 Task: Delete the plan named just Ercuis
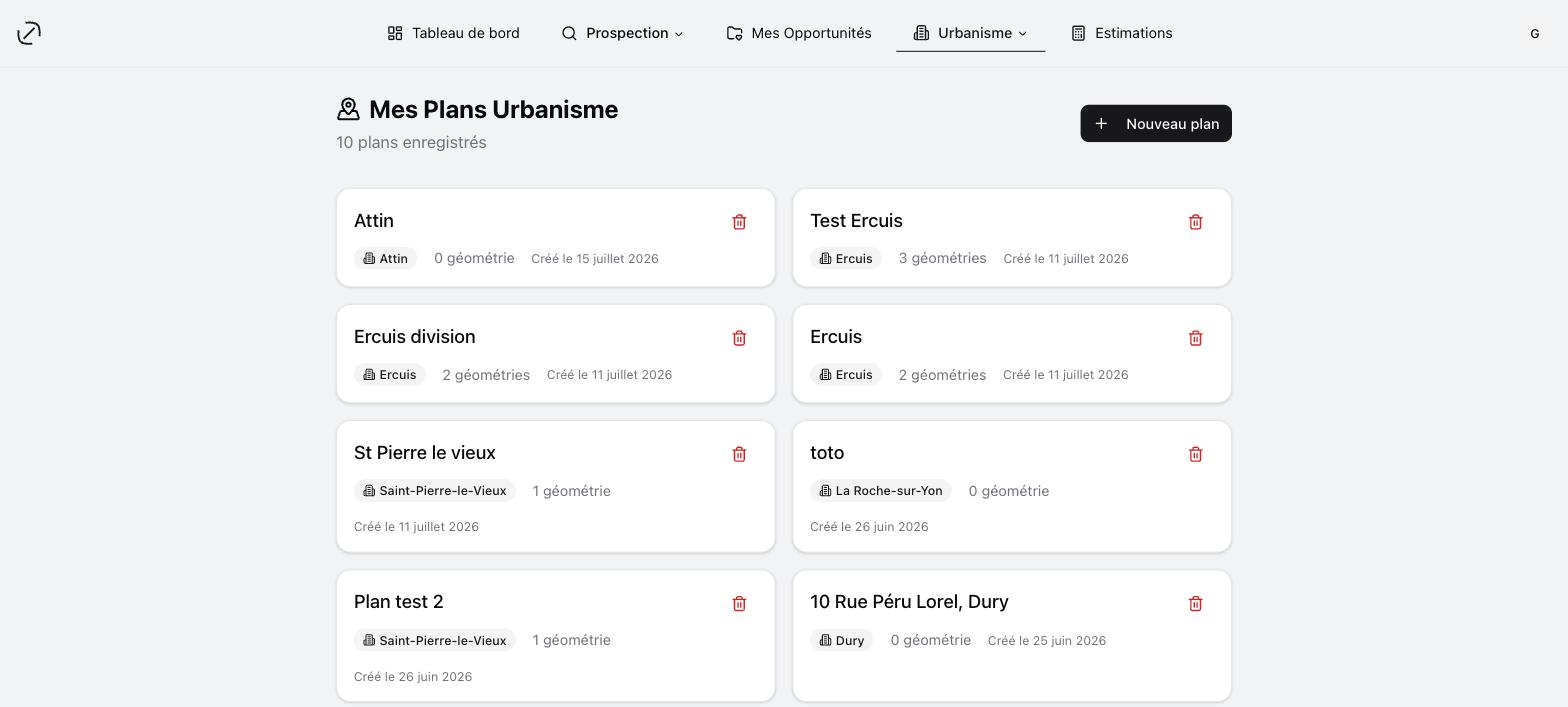coord(1195,338)
